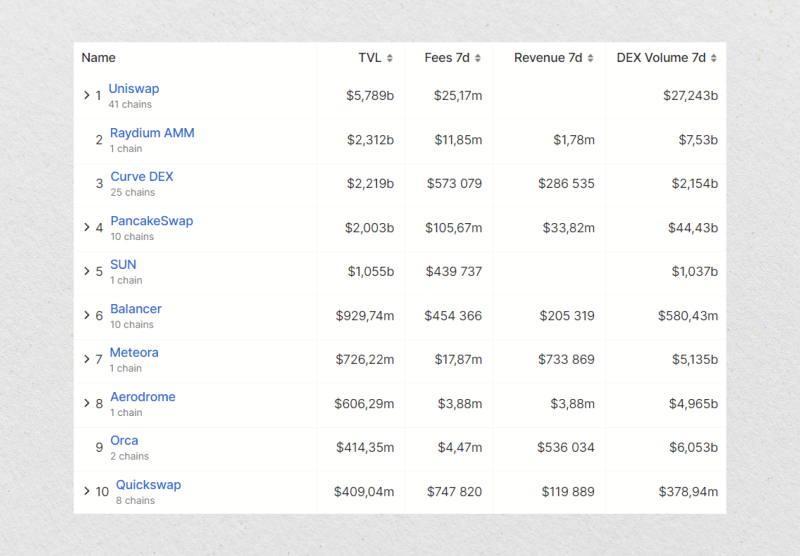
Task: Click the Fees 7d header label
Action: point(447,58)
